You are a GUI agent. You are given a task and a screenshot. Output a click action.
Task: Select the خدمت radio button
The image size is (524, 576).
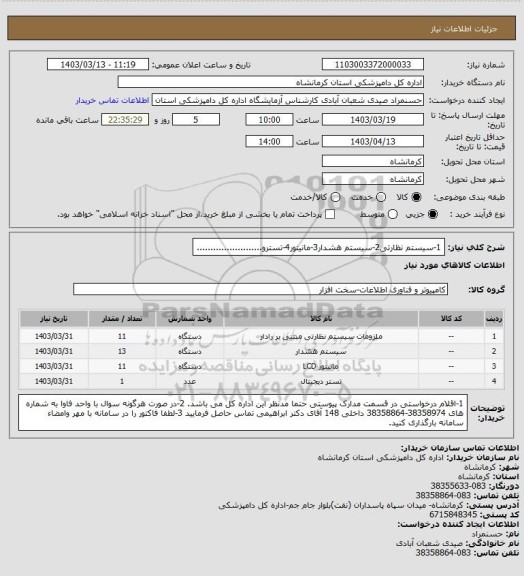pyautogui.click(x=381, y=197)
